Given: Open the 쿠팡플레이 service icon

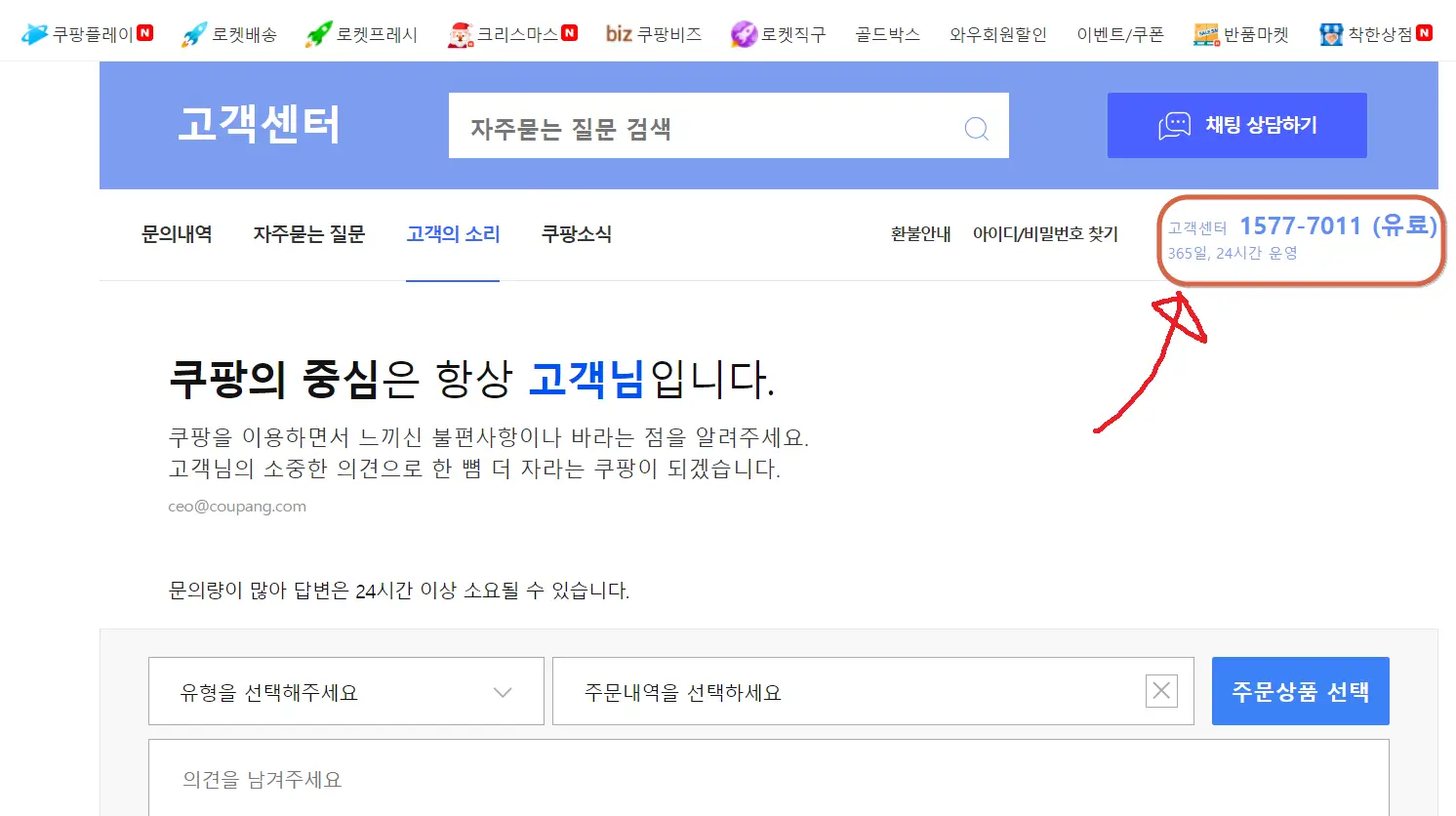Looking at the screenshot, I should (34, 30).
